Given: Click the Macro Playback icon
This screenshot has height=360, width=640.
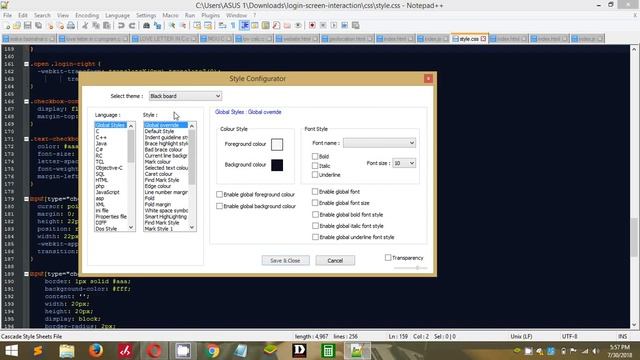Looking at the screenshot, I should (334, 25).
